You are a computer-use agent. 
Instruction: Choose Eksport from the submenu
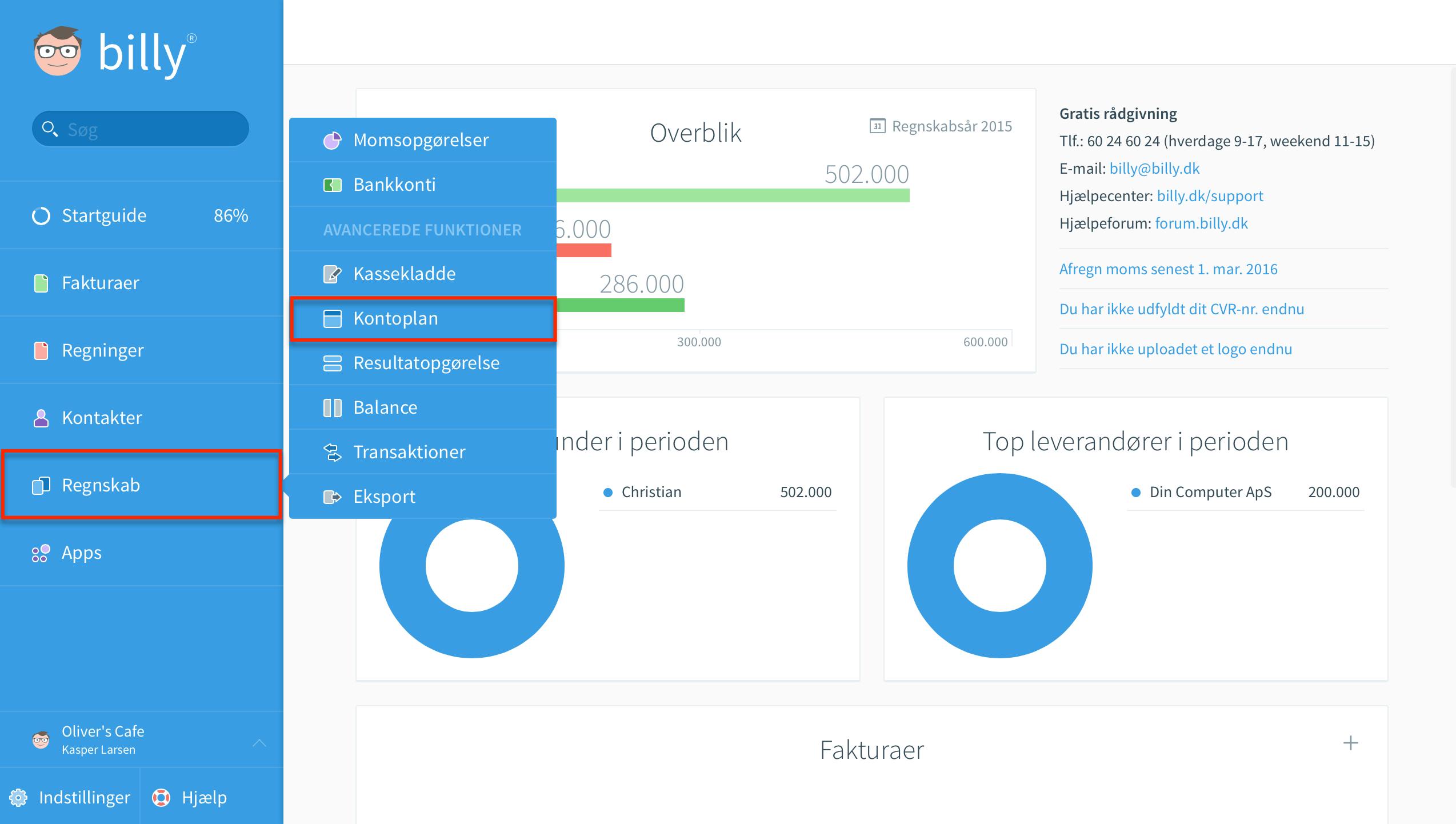coord(423,497)
